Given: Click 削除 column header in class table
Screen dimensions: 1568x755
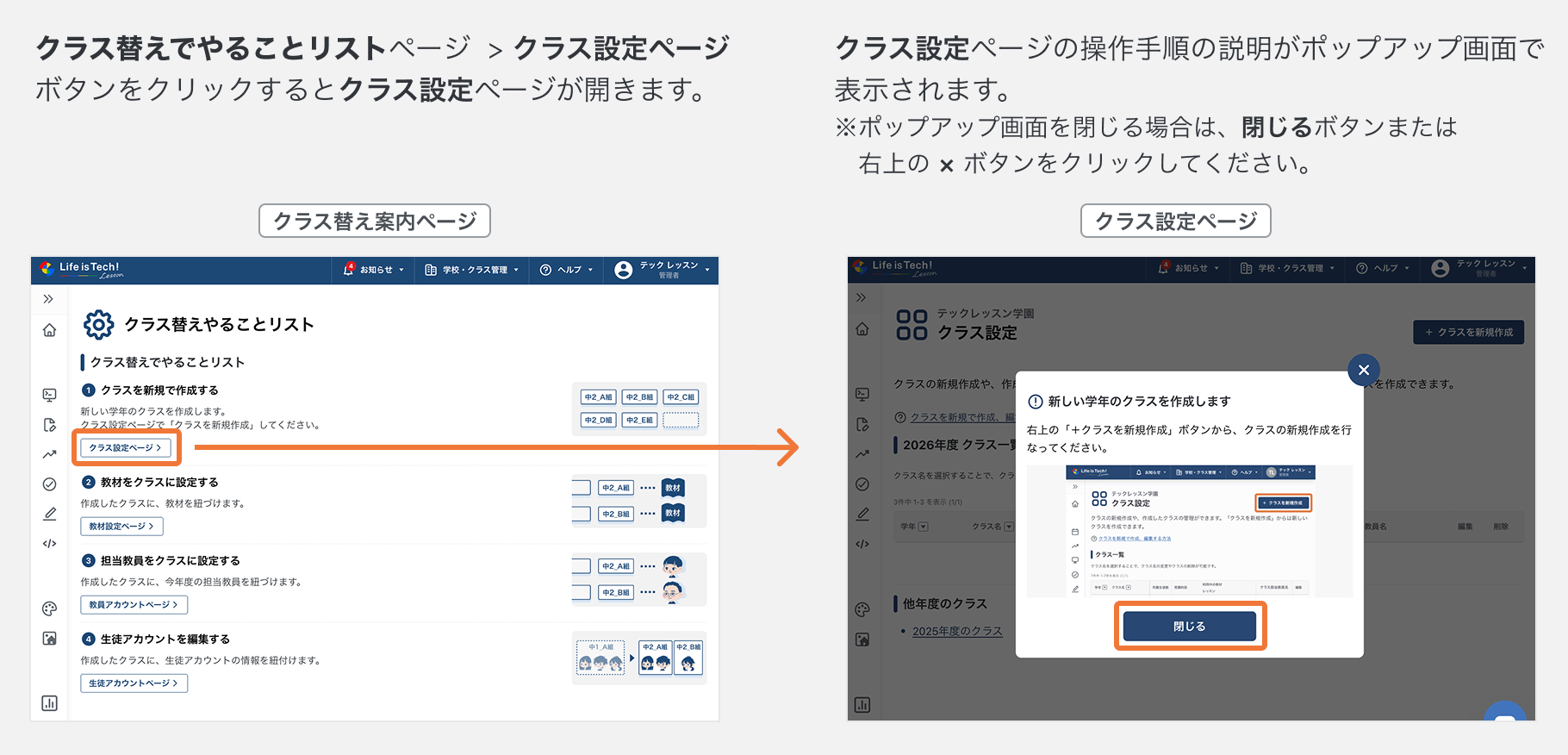Looking at the screenshot, I should 1501,527.
